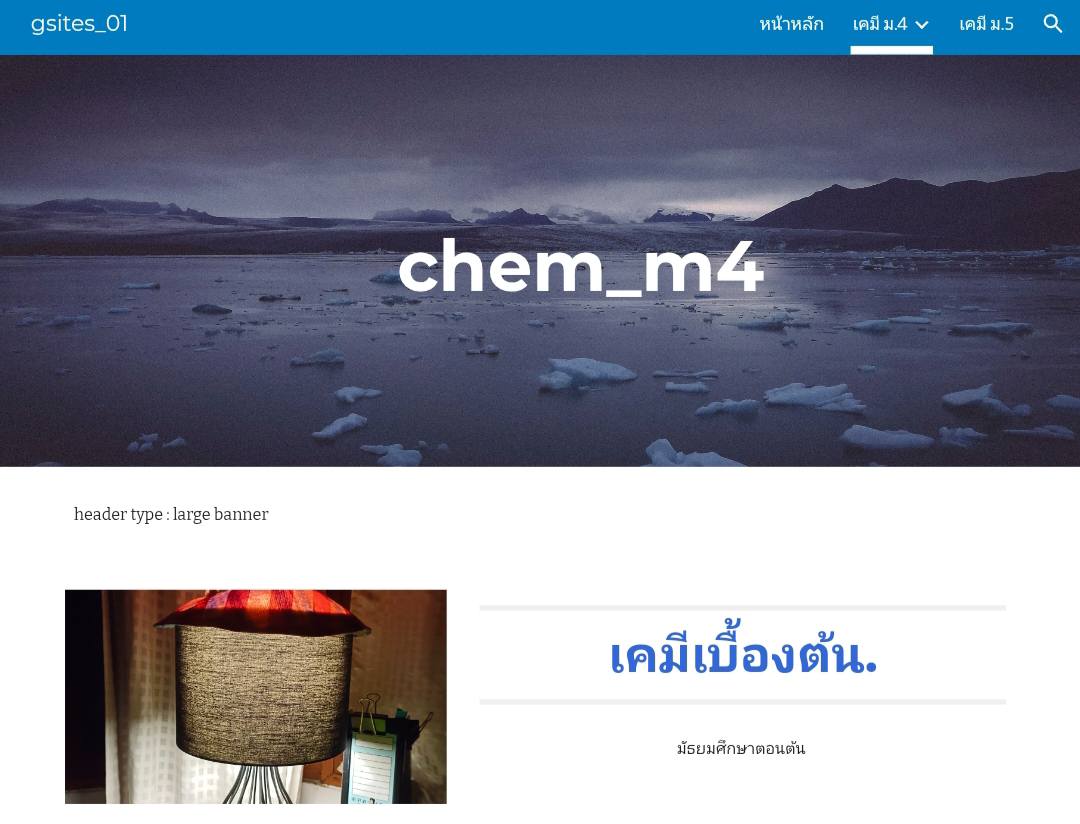Expand the เคมี ม.4 dropdown chevron
The image size is (1080, 824).
922,25
